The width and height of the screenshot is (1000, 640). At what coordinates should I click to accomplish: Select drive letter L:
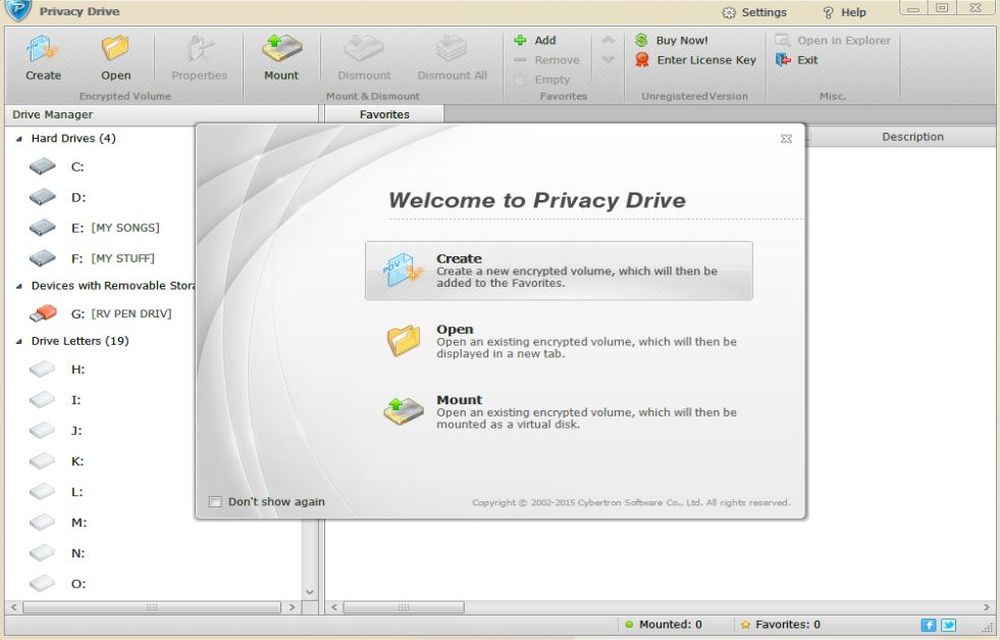click(x=57, y=491)
